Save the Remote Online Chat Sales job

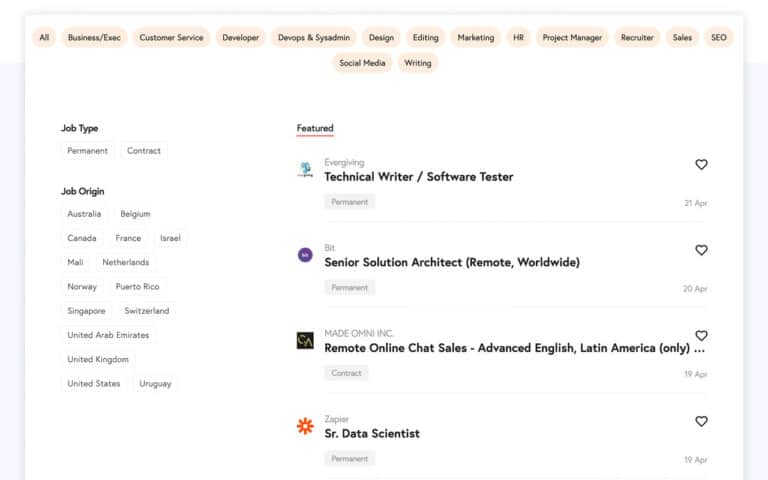tap(701, 336)
